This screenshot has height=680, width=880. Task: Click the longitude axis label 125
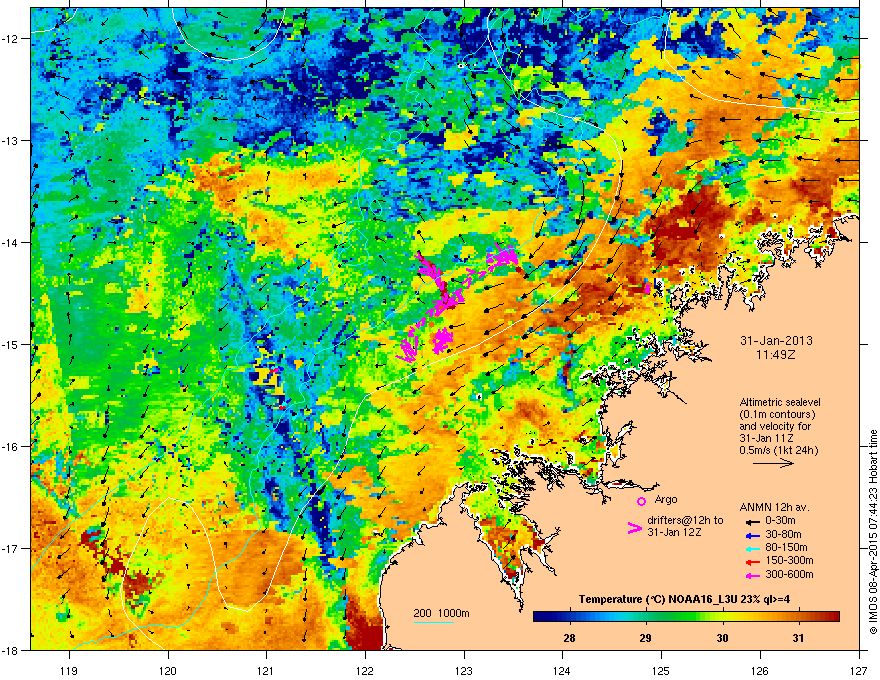coord(662,670)
